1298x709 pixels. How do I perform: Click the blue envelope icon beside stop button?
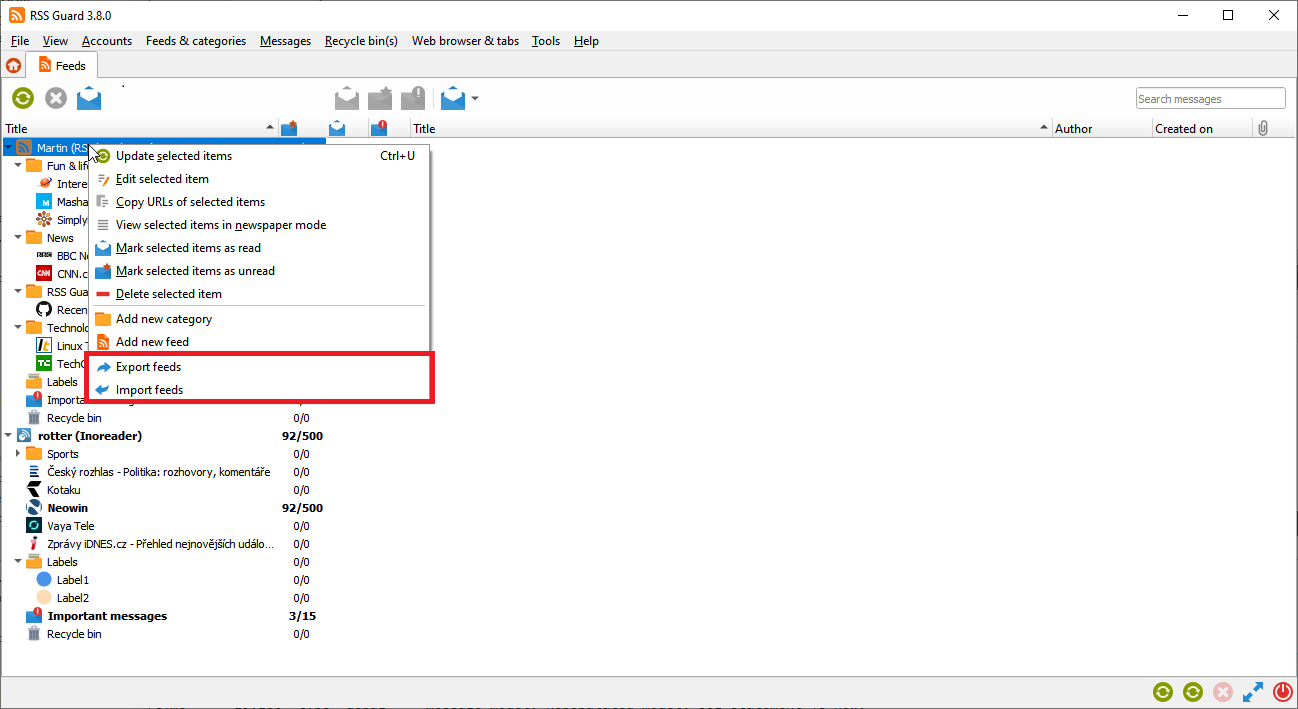[x=89, y=98]
